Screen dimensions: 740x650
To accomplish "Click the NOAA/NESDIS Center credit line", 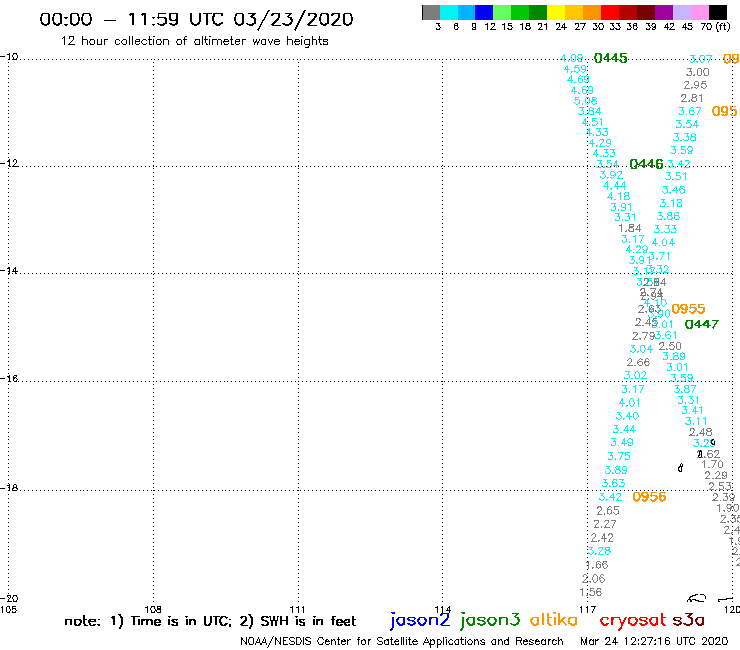I will (402, 641).
